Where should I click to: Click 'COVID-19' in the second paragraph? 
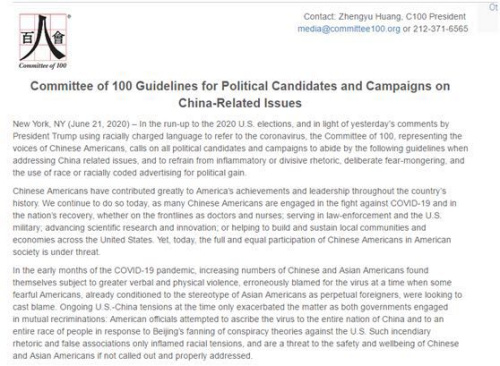click(x=410, y=203)
